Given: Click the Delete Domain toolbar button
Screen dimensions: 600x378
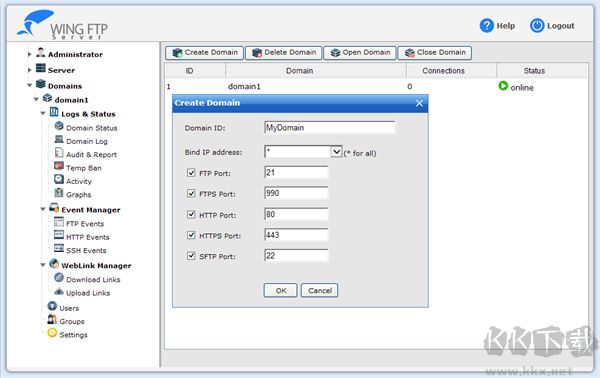Looking at the screenshot, I should click(284, 53).
